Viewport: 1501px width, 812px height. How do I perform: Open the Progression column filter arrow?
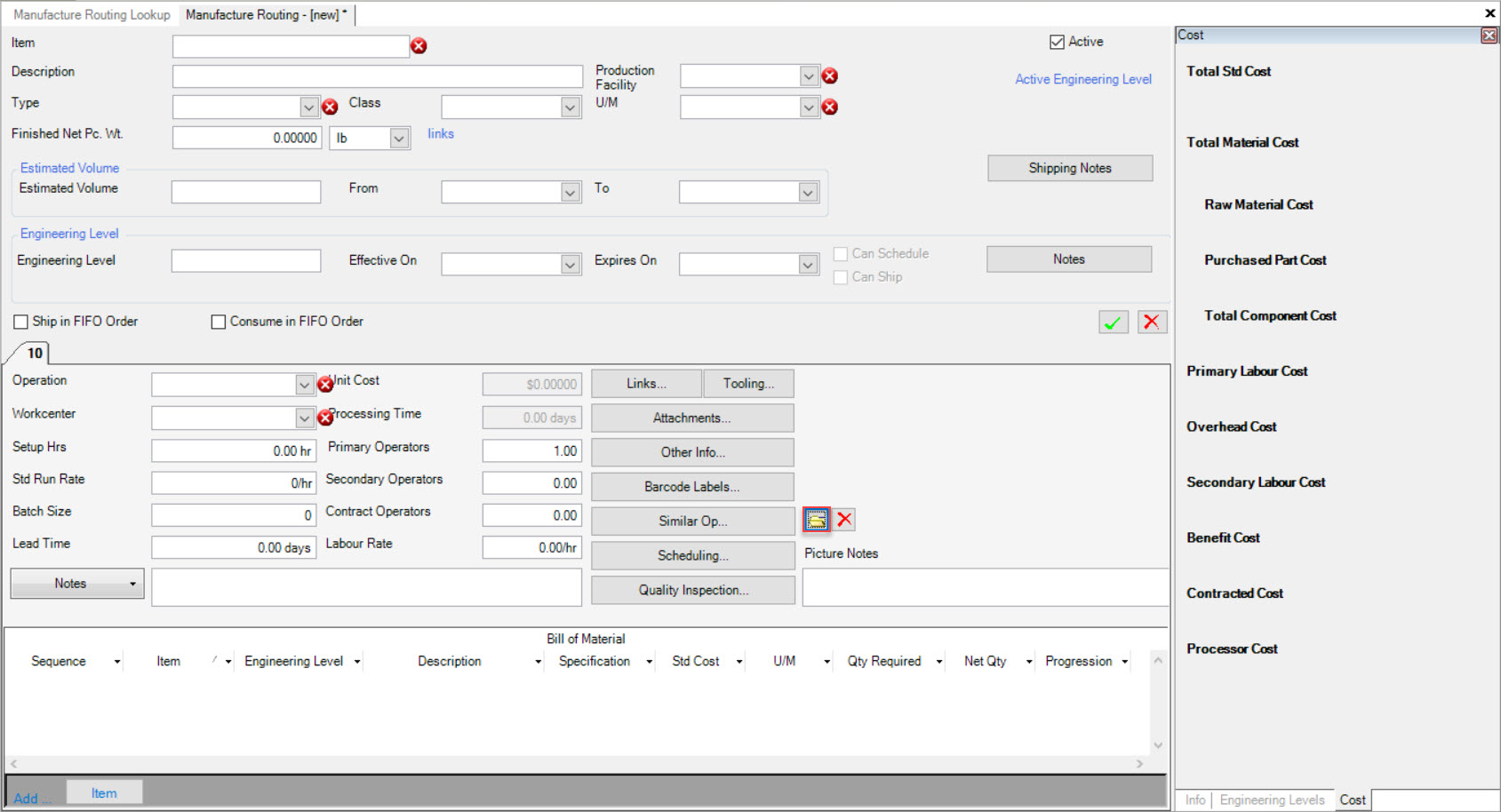[x=1124, y=662]
